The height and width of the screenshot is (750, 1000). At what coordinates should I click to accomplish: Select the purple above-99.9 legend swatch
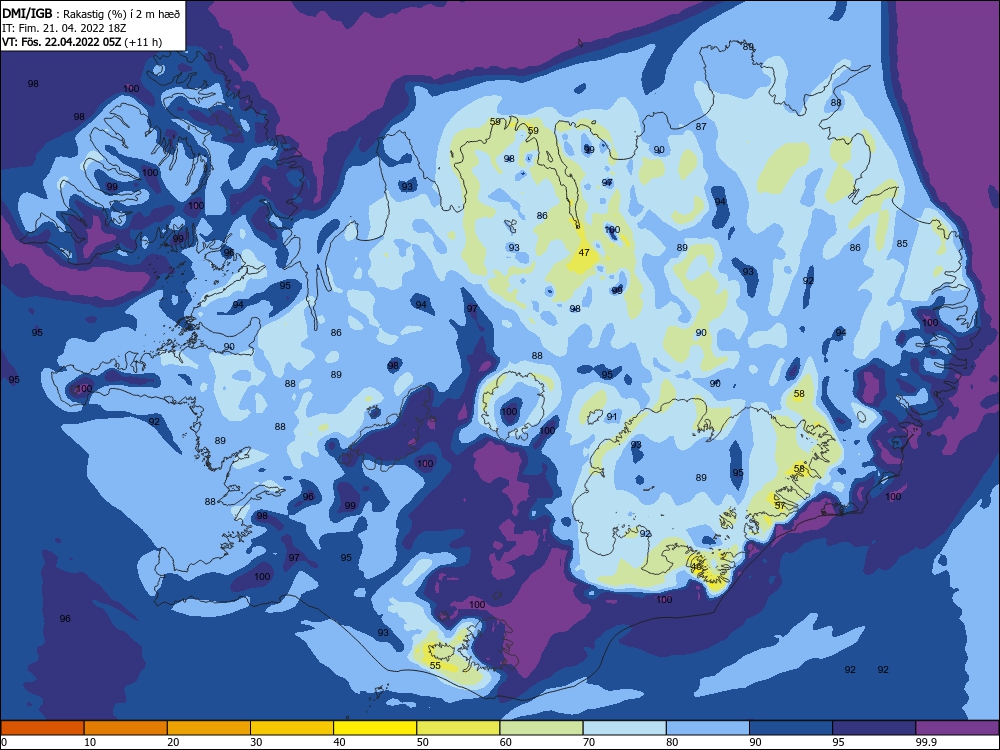click(x=957, y=728)
